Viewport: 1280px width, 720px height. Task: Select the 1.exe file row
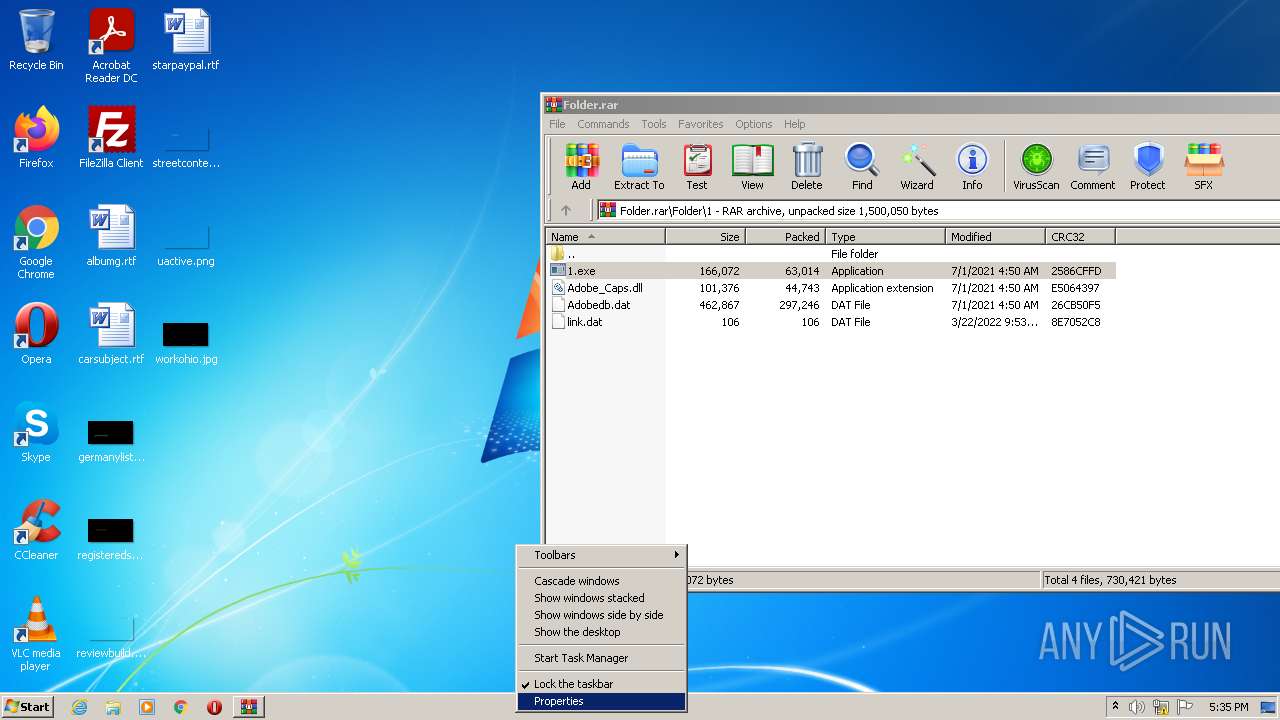coord(831,271)
